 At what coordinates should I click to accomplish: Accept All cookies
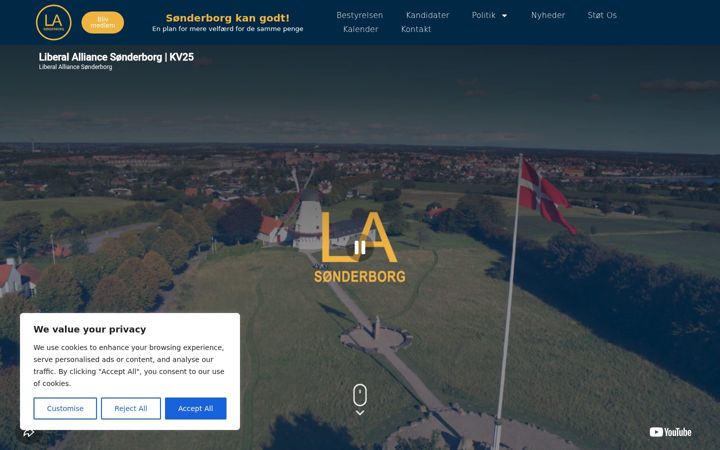(196, 408)
